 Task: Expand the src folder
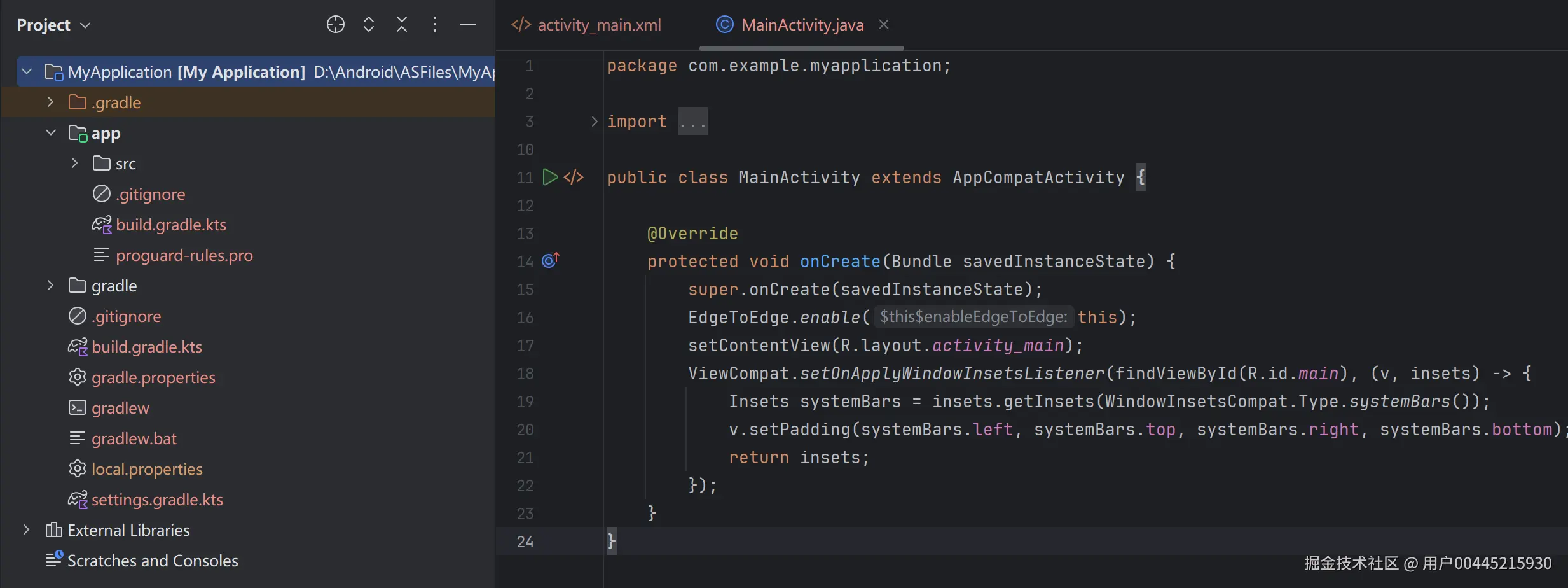75,163
